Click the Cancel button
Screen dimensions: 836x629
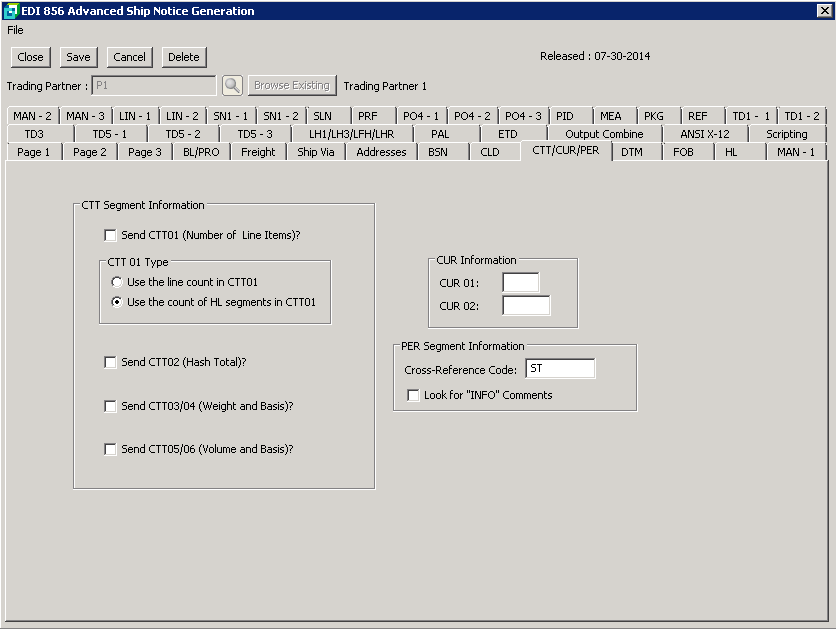point(129,58)
